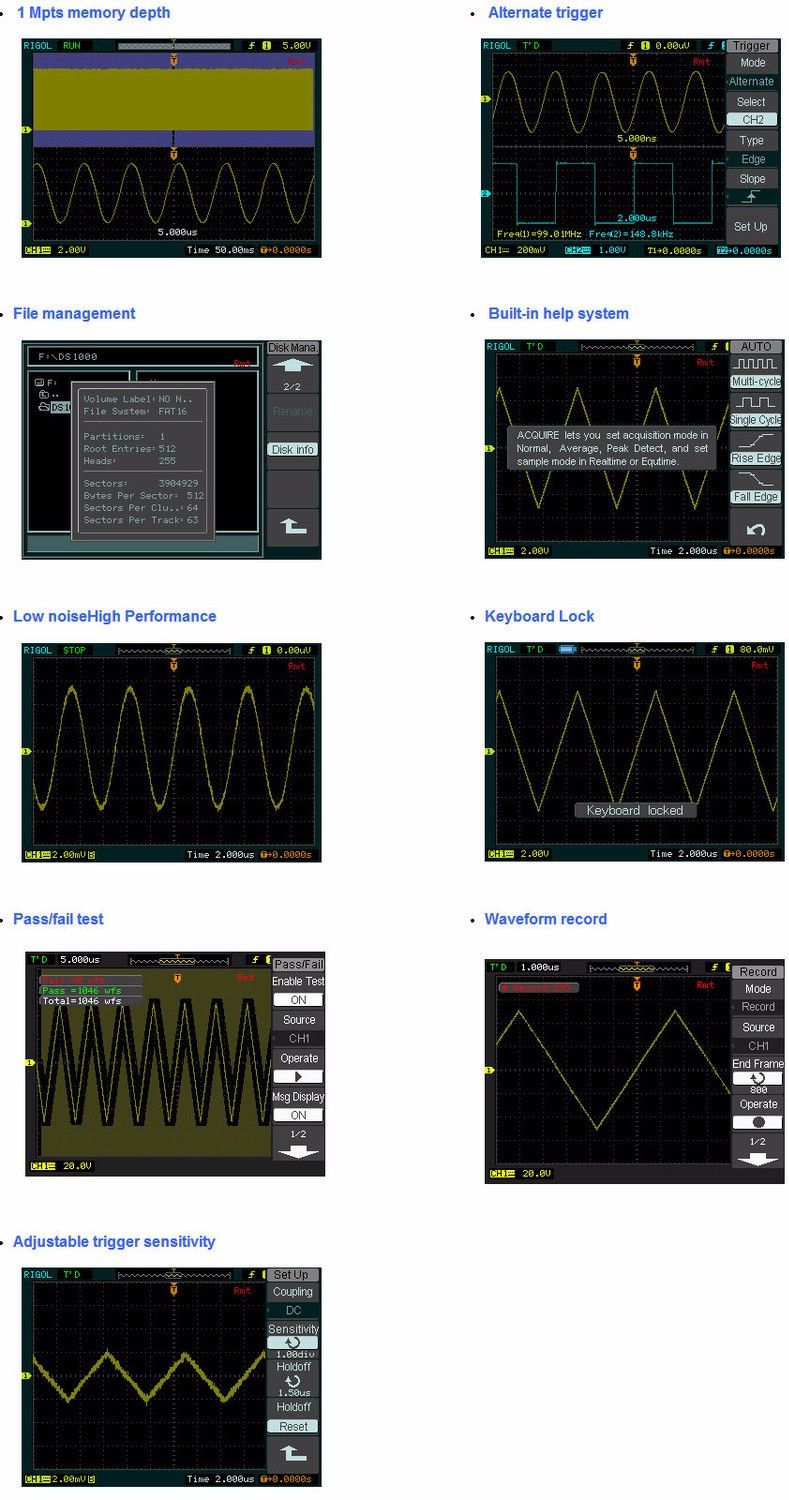789x1500 pixels.
Task: Click the Holdoff Reset button
Action: click(x=292, y=1426)
